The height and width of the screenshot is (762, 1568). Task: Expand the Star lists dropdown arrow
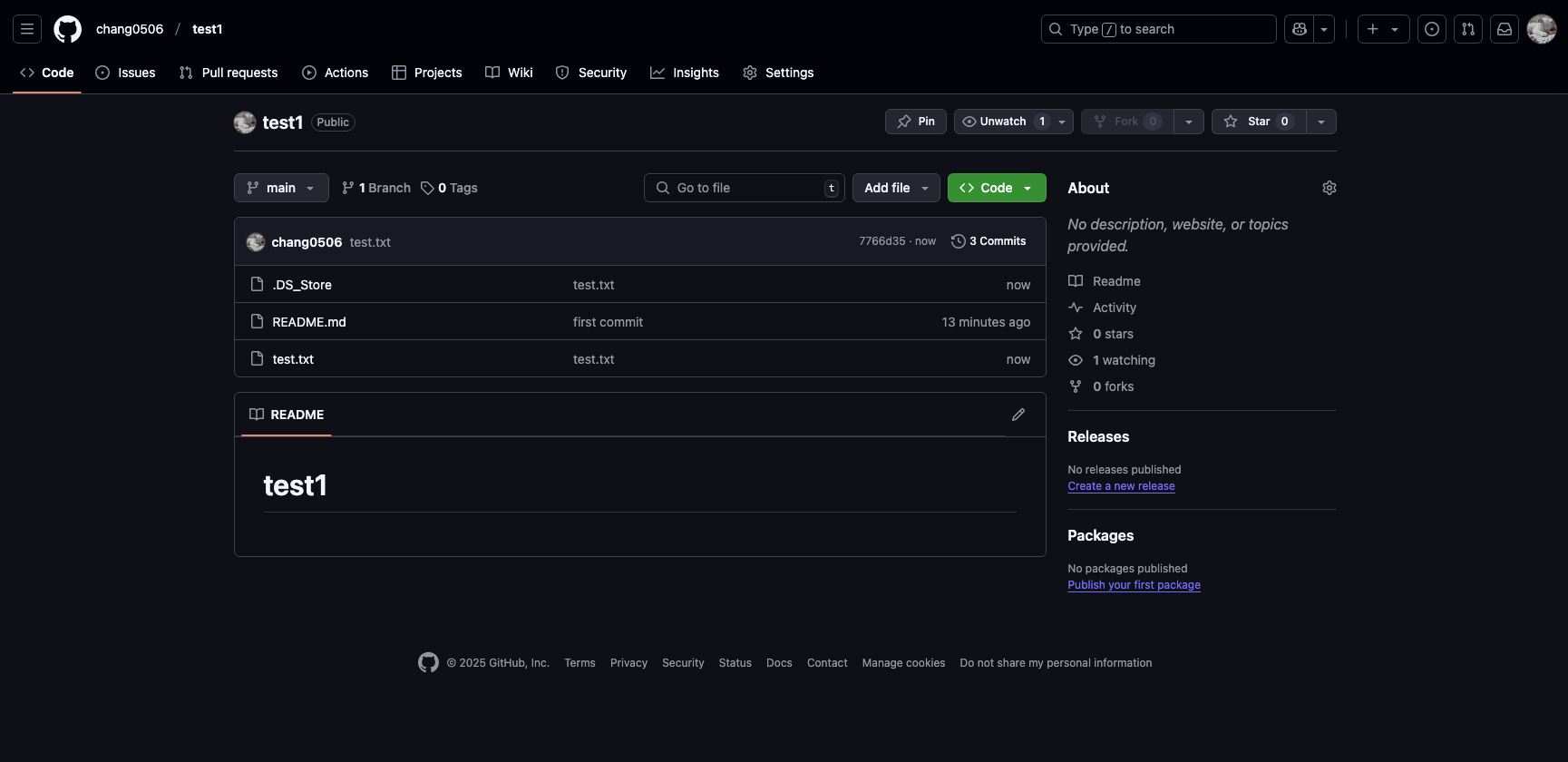coord(1321,122)
